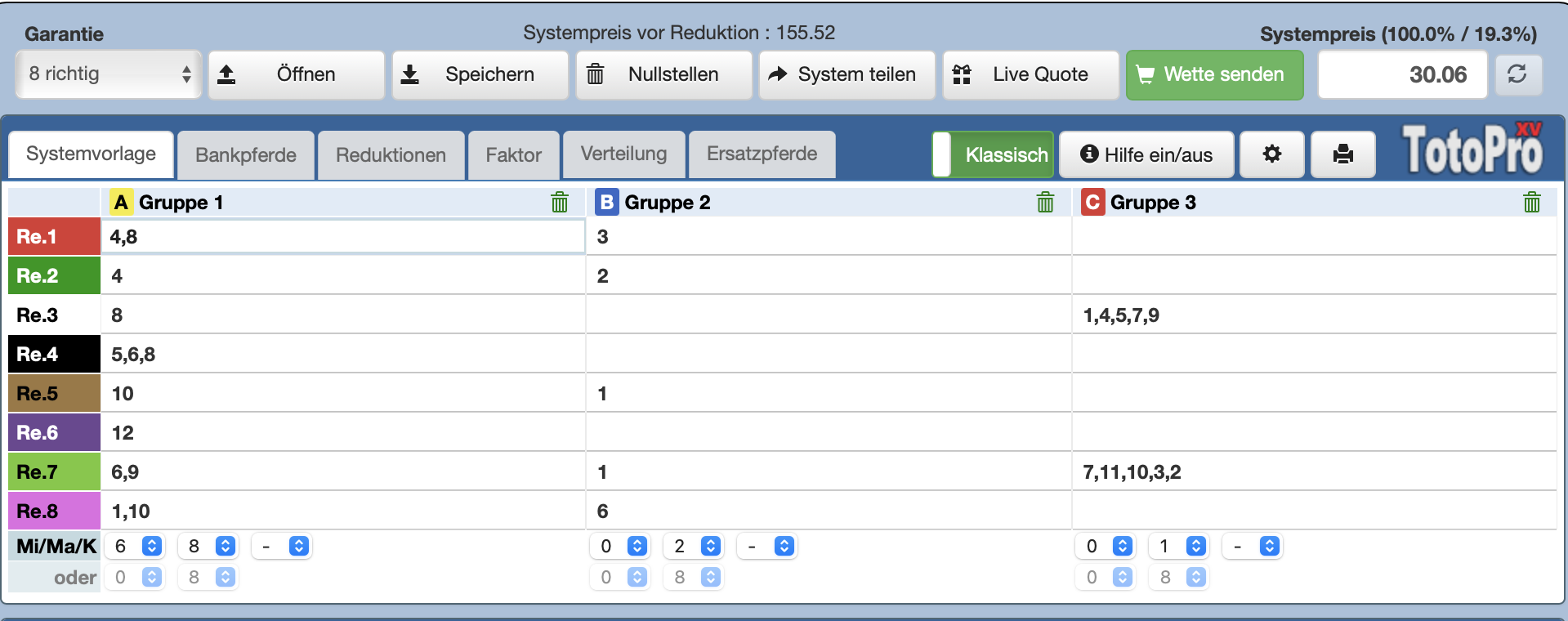Open Gruppe 3 K dropdown showing dash
1568x621 pixels.
1253,546
